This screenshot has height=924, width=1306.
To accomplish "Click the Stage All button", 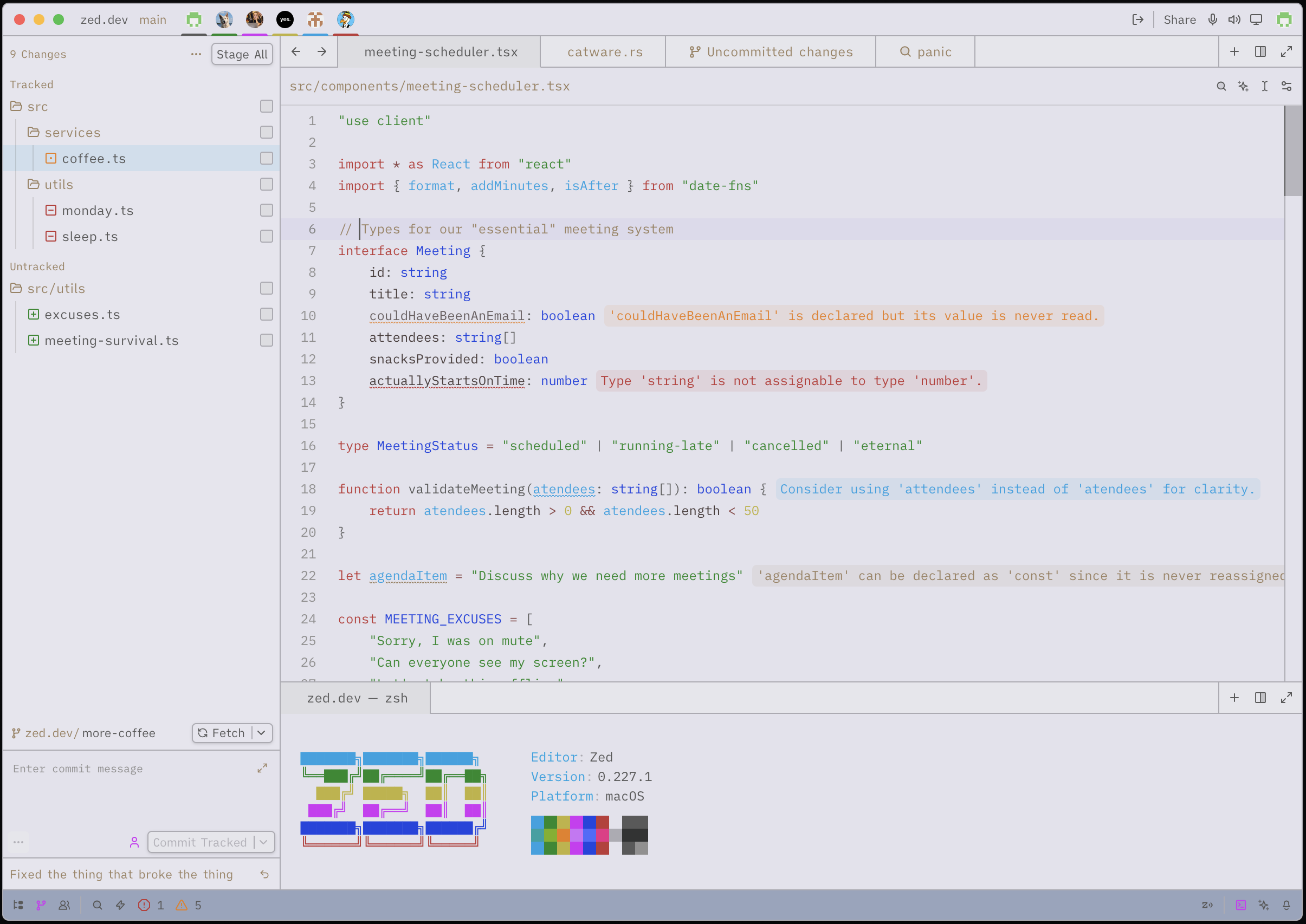I will pyautogui.click(x=242, y=54).
